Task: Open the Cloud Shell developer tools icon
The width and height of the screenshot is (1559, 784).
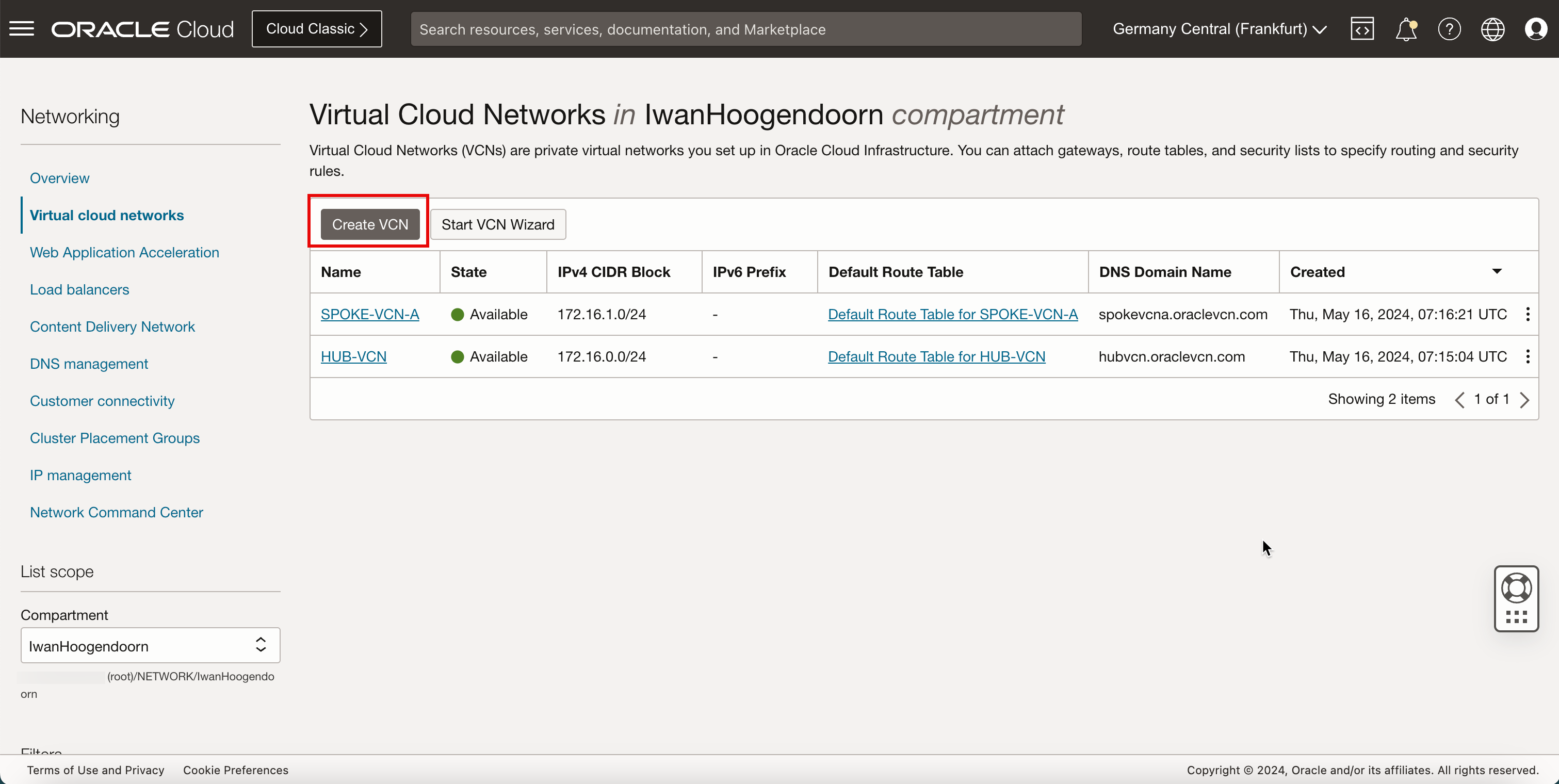Action: point(1362,28)
